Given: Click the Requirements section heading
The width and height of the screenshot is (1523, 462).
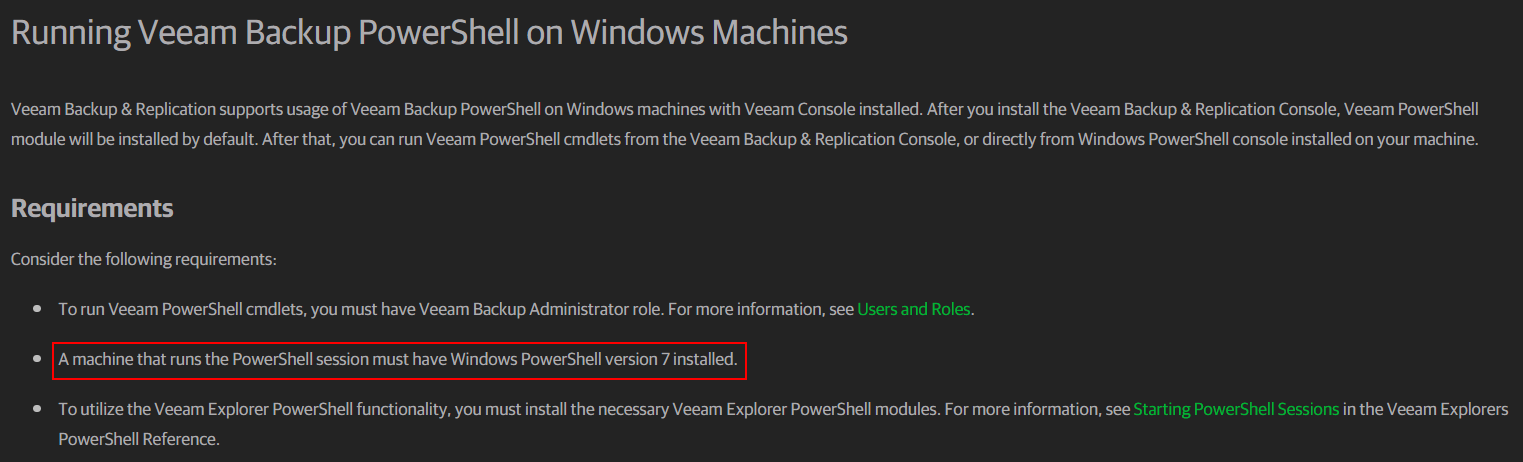Looking at the screenshot, I should (x=92, y=208).
